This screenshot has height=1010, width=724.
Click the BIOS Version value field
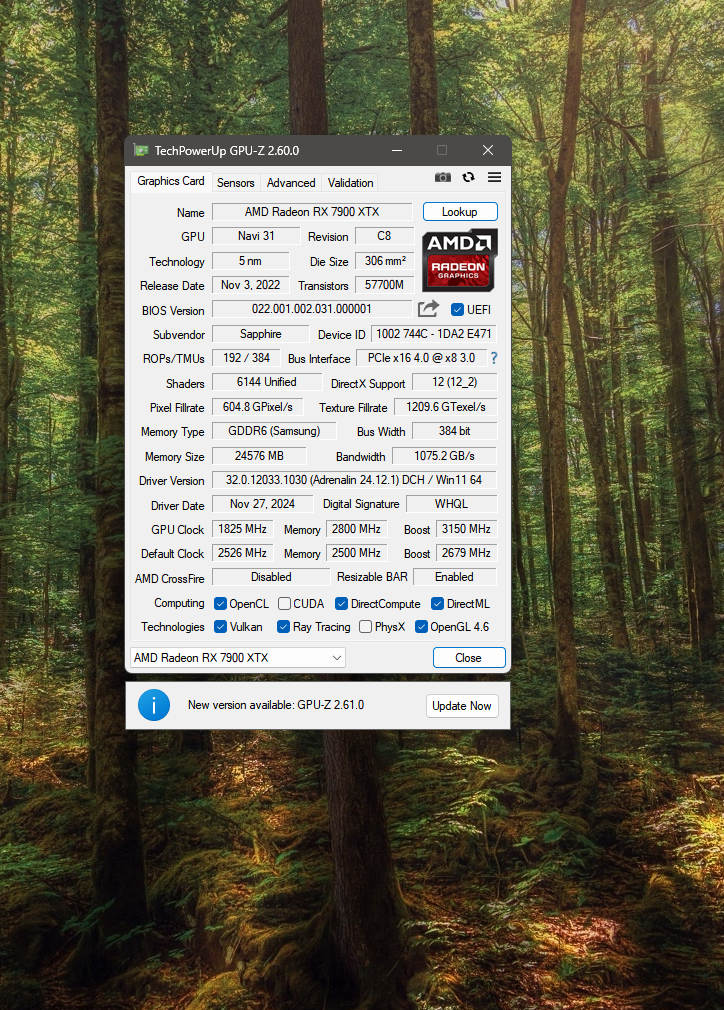312,309
